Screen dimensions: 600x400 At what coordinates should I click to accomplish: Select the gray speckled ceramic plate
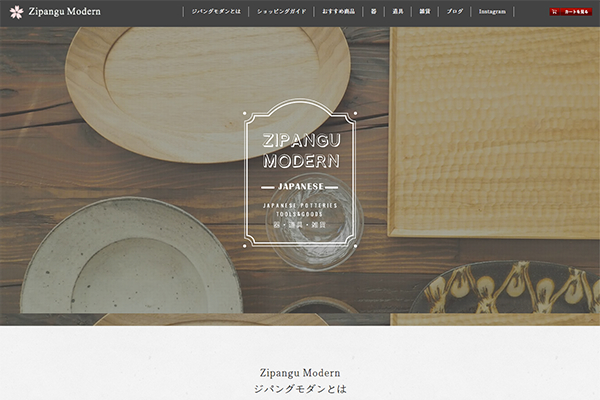(132, 256)
